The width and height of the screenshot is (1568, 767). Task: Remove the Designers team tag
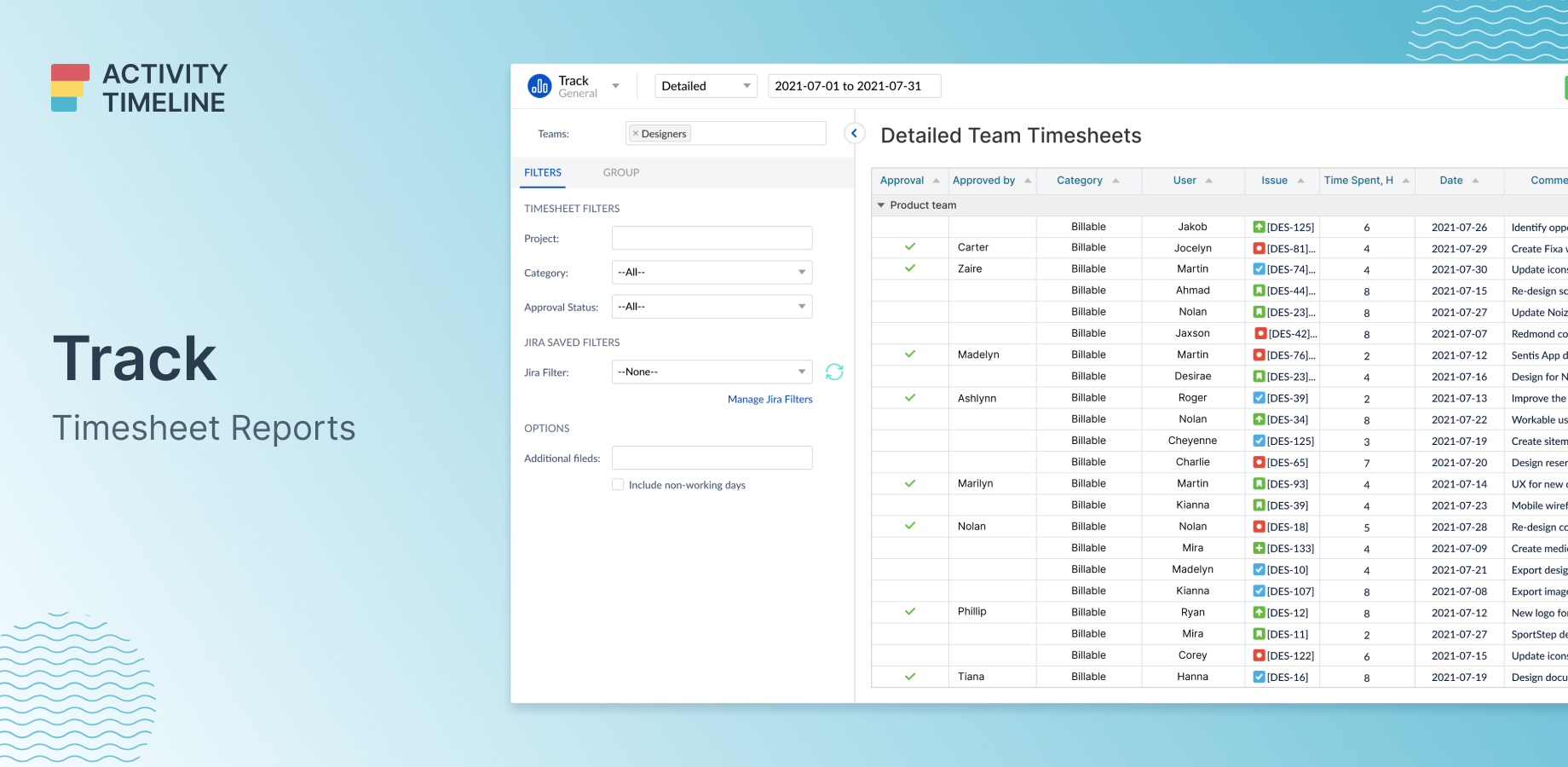click(x=636, y=134)
